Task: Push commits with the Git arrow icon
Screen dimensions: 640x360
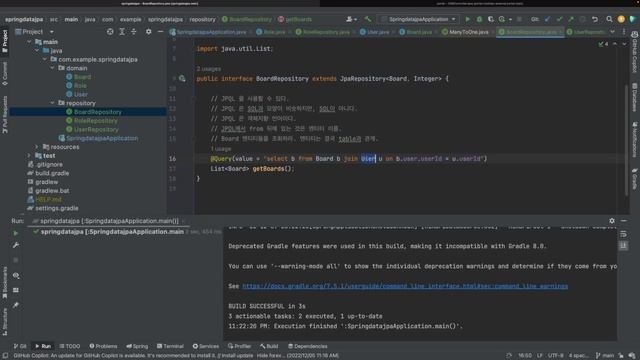Action: coord(571,19)
